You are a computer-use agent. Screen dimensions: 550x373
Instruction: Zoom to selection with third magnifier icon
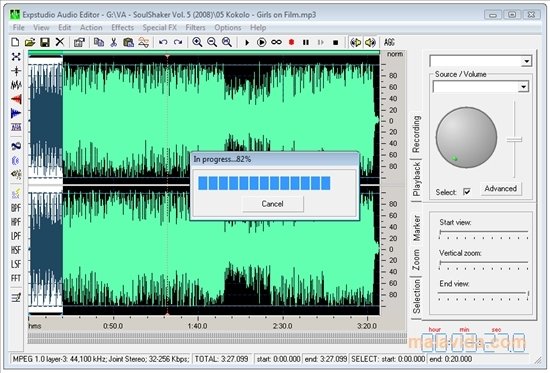click(227, 42)
